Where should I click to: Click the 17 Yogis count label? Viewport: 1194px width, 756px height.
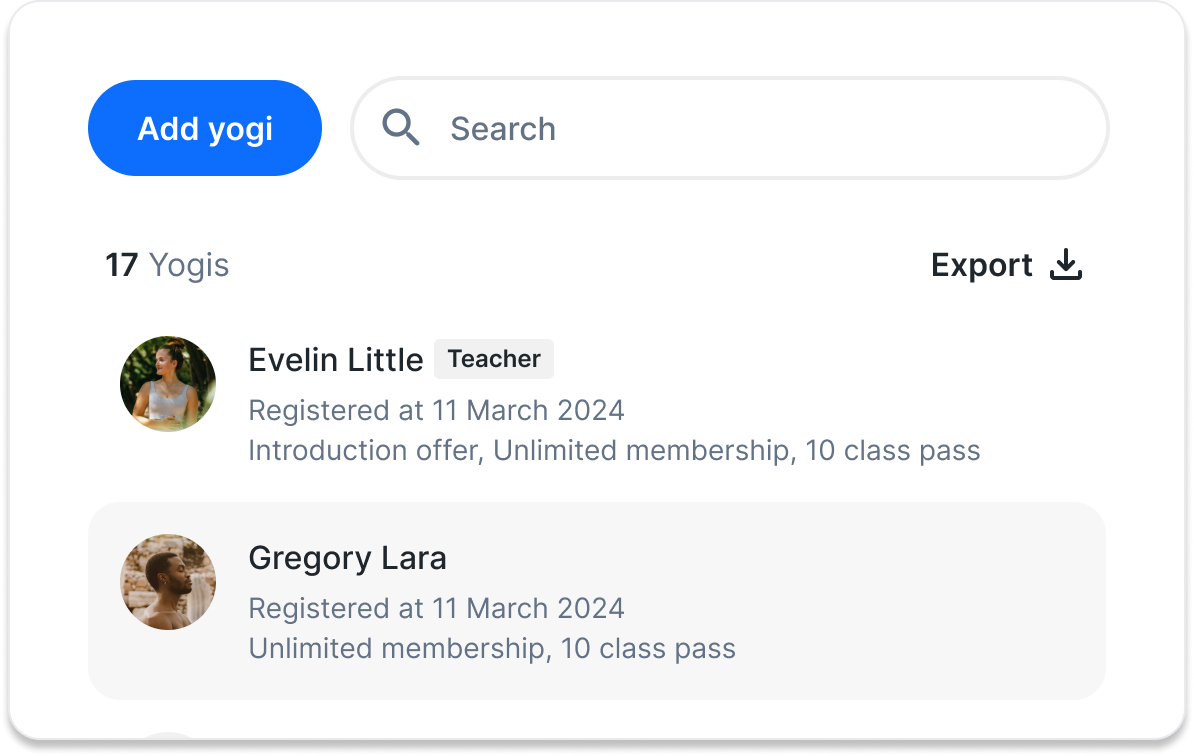[x=167, y=265]
